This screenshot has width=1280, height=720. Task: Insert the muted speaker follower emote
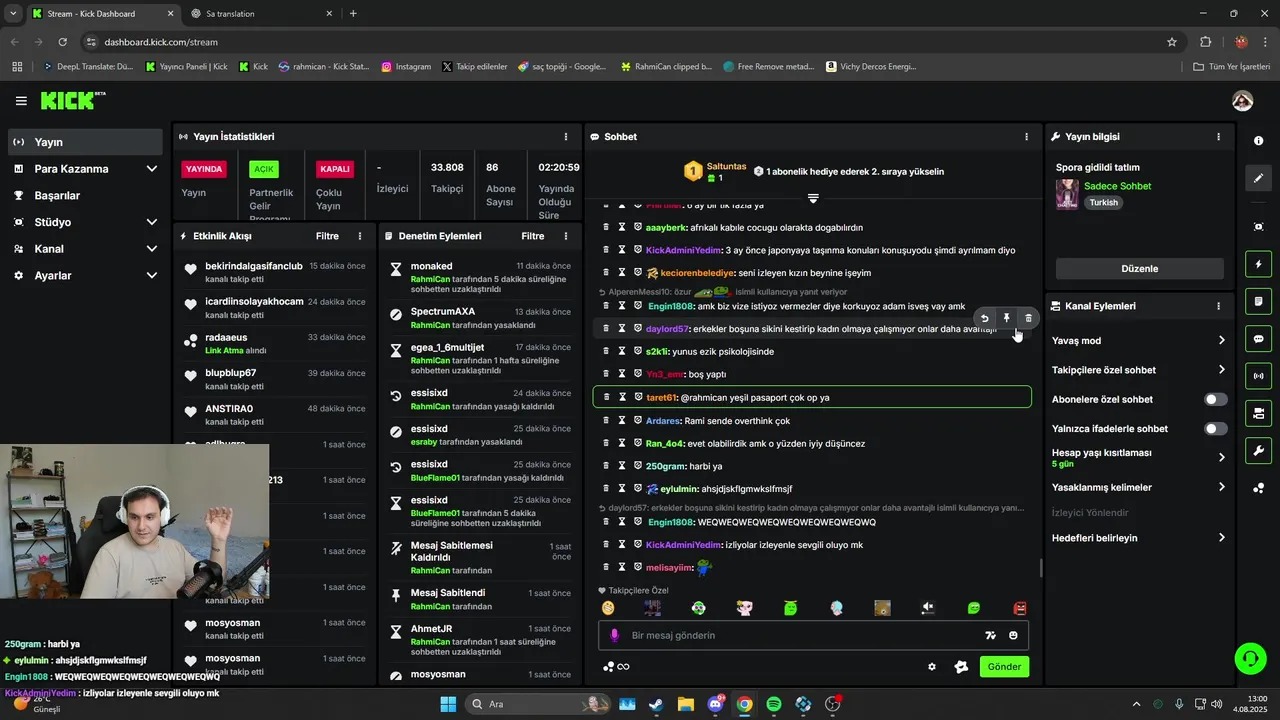pyautogui.click(x=927, y=608)
